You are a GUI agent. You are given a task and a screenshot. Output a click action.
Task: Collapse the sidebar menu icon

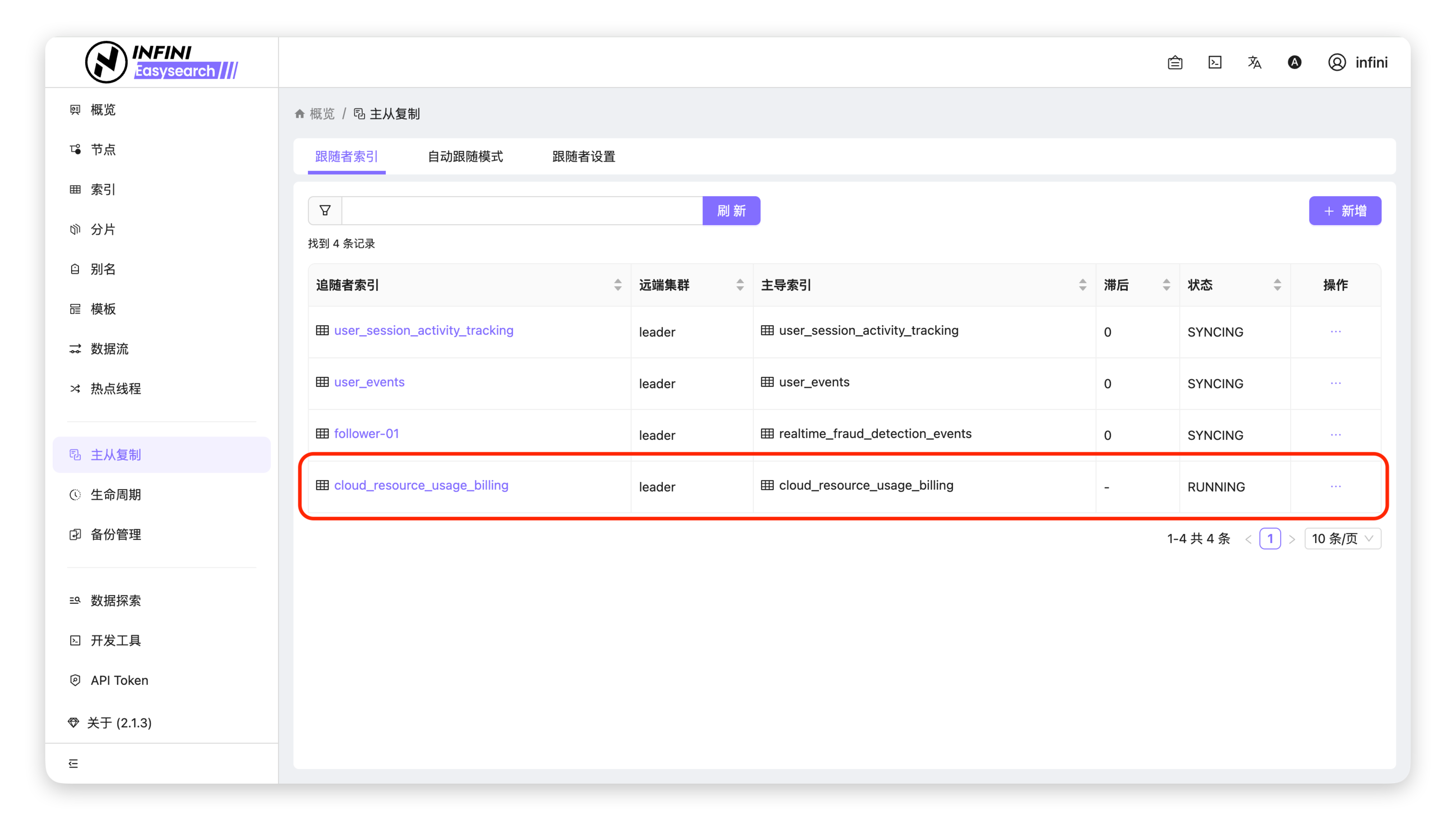(x=74, y=763)
